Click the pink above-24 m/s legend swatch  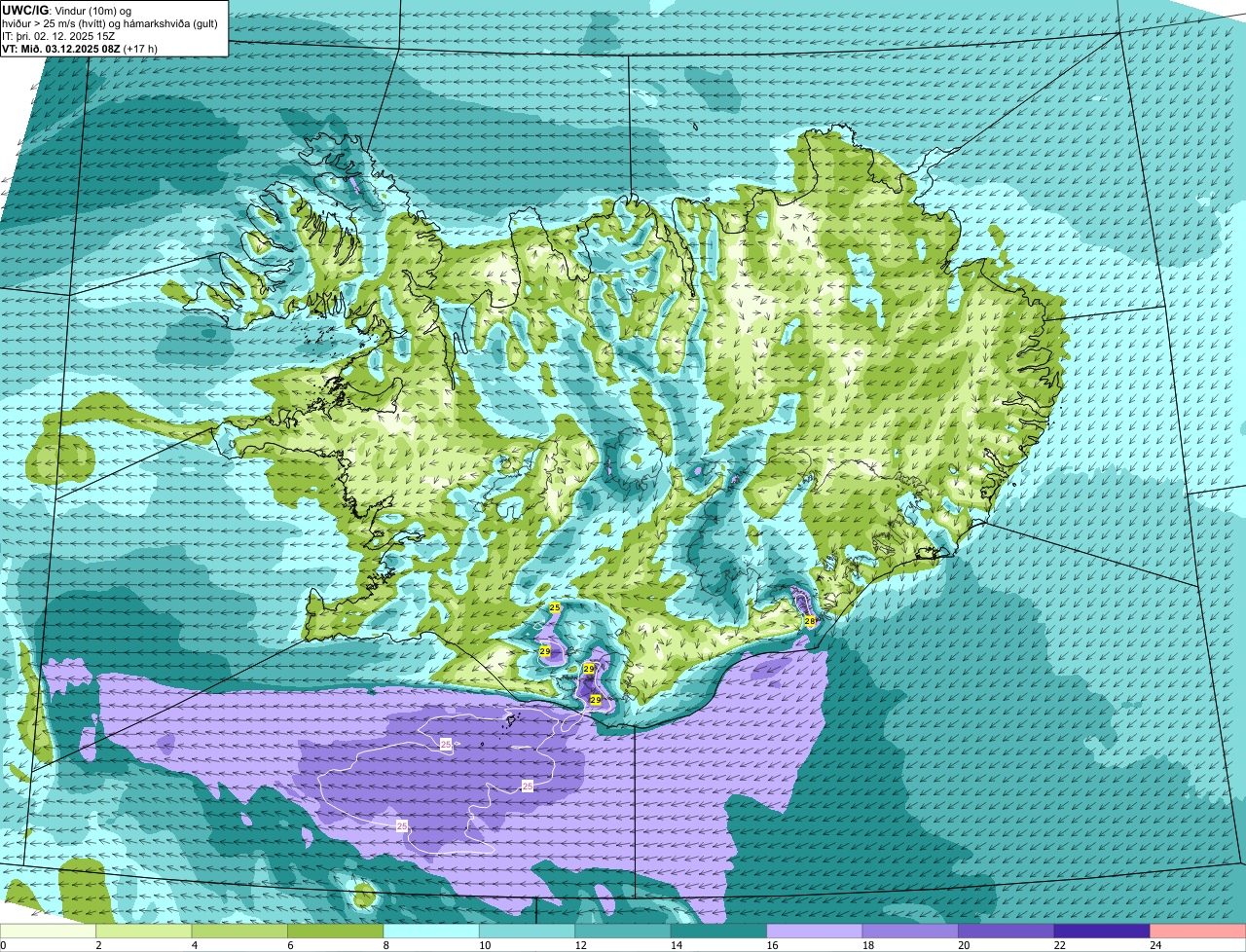coord(1198,932)
